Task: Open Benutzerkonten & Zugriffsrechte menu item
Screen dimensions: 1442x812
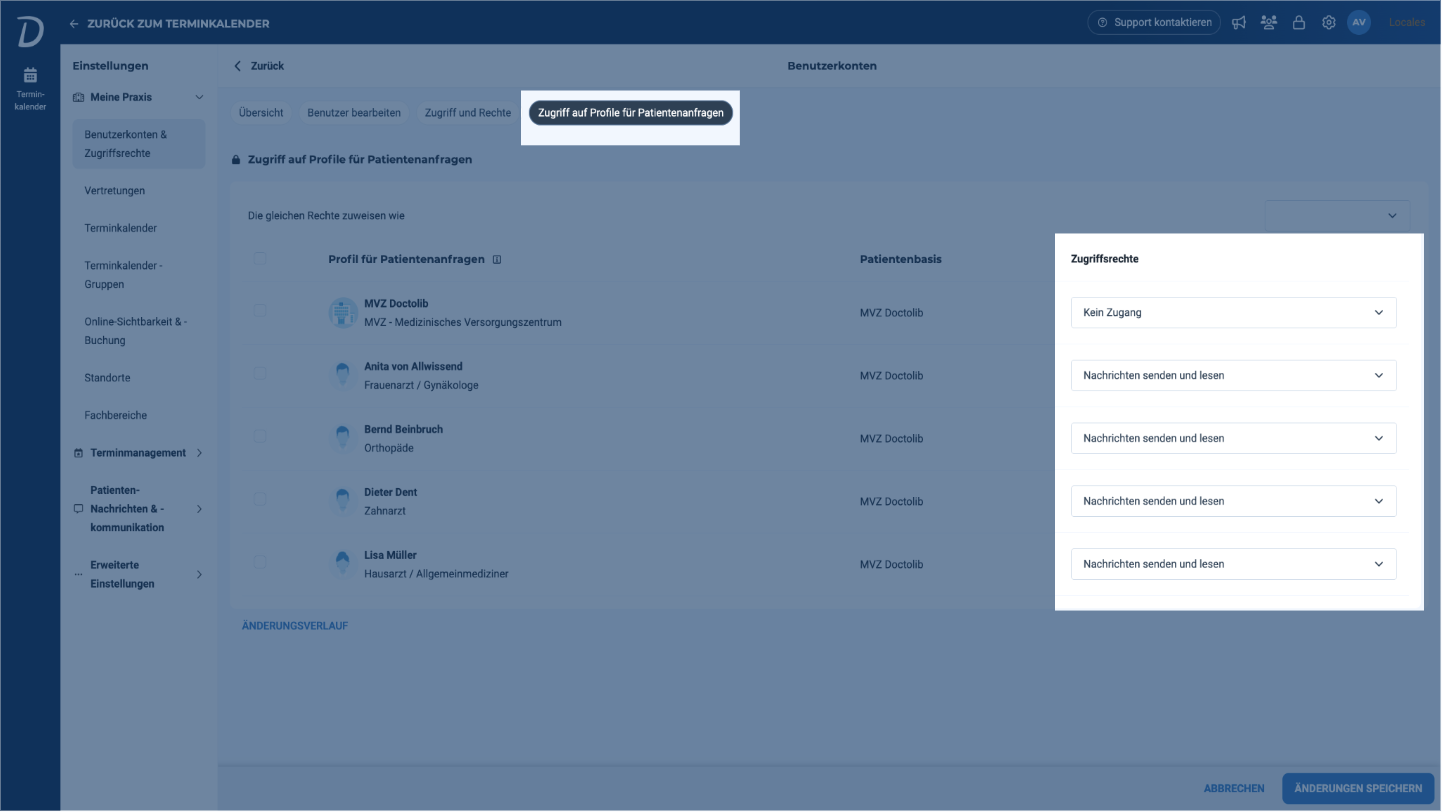Action: point(138,144)
